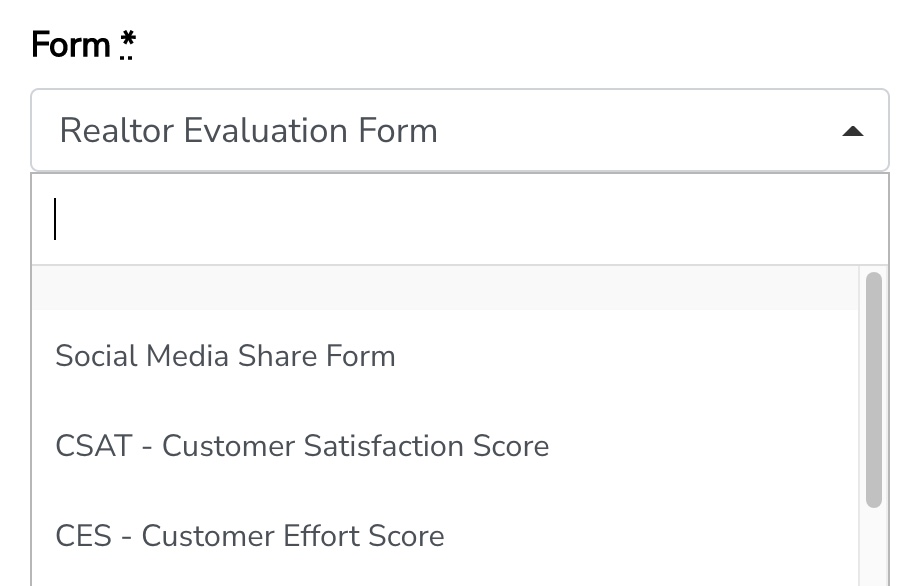Select CSAT - Customer Satisfaction Score
Screen dimensions: 922x586
(x=302, y=445)
